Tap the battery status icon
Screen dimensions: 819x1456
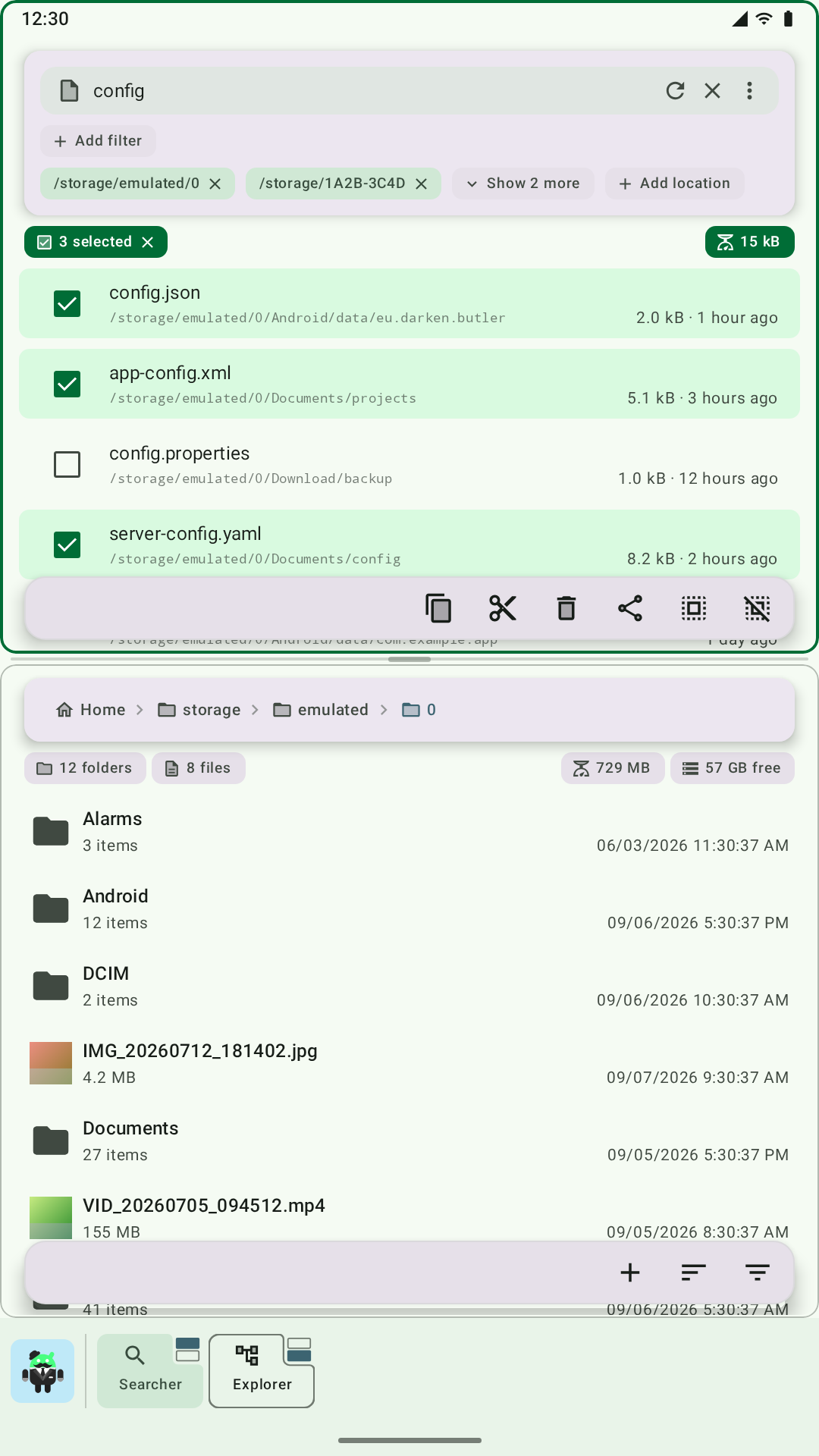tap(789, 19)
